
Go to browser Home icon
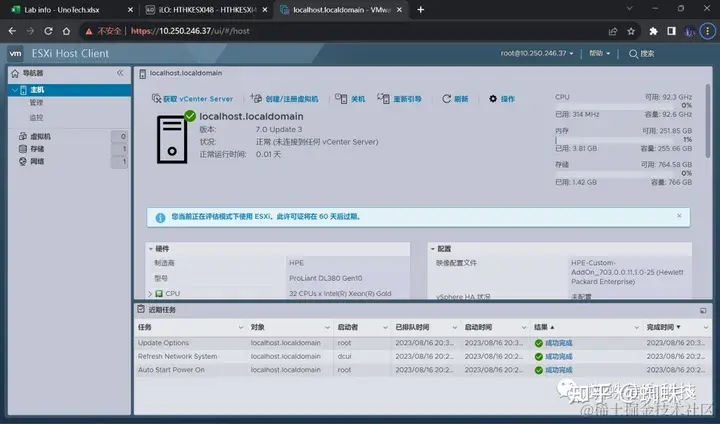pyautogui.click(x=67, y=31)
